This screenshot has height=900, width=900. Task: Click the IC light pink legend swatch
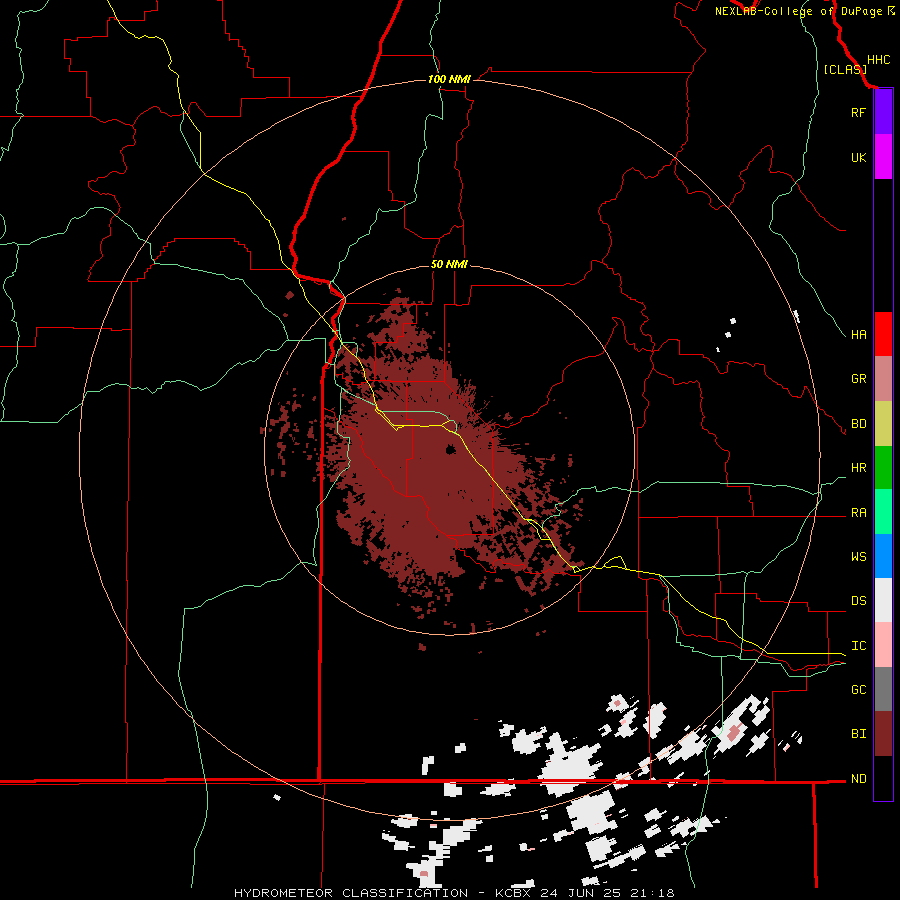(883, 645)
